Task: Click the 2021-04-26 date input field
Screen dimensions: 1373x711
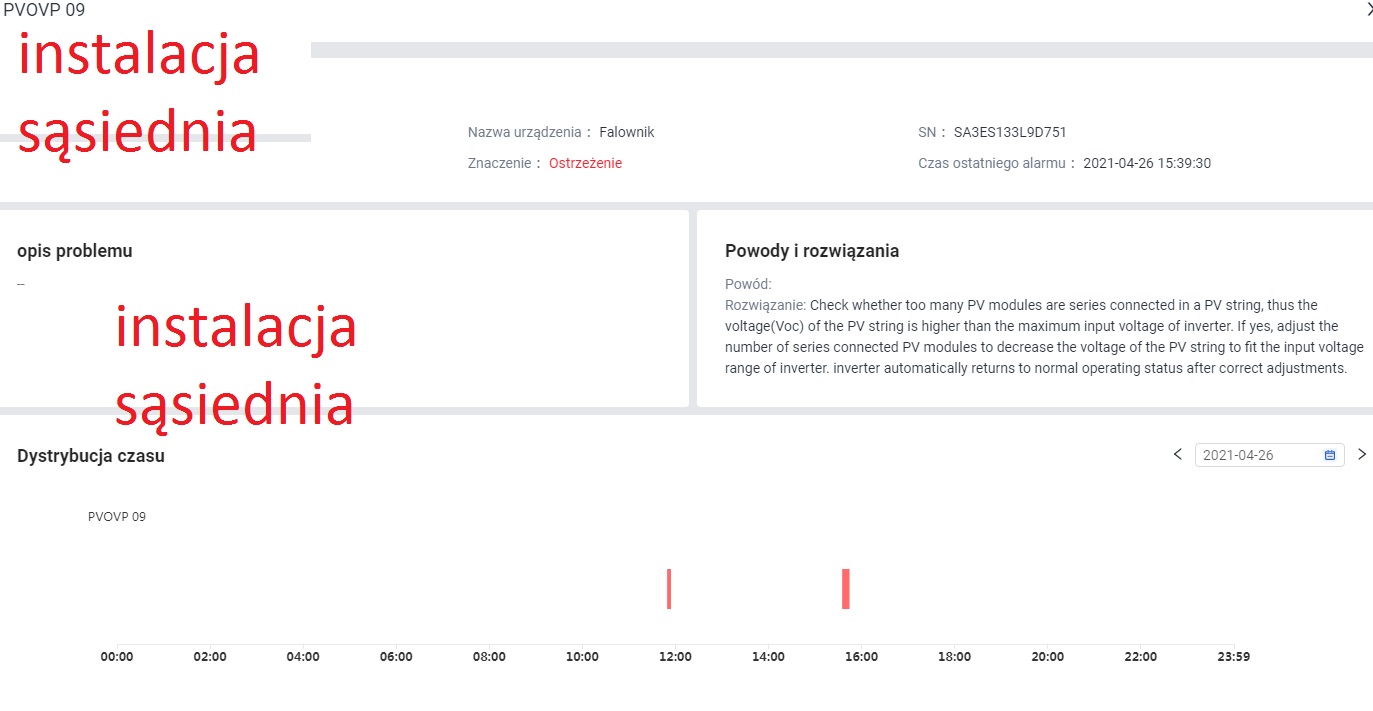Action: tap(1270, 455)
